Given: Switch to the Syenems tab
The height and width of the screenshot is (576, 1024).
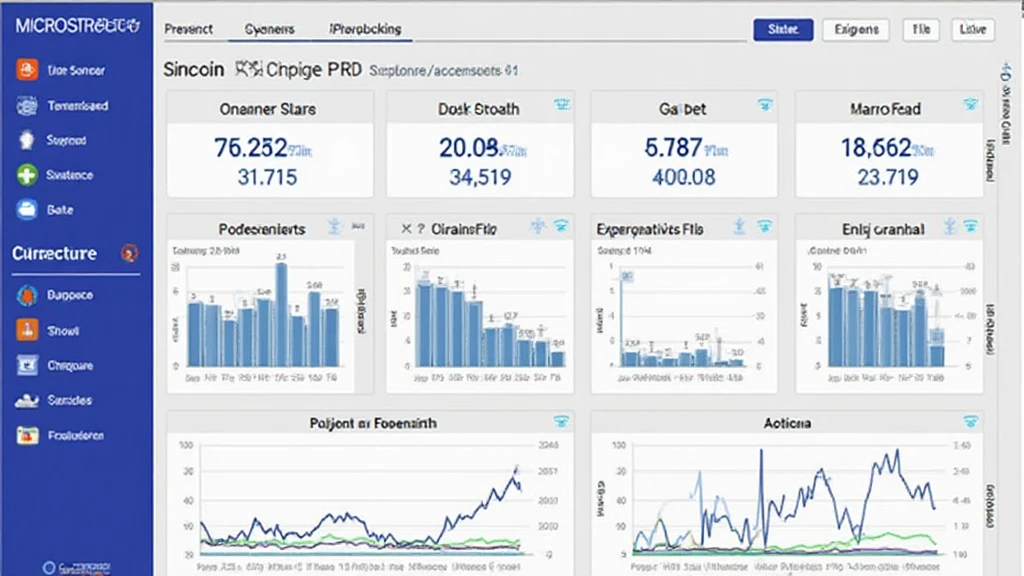Looking at the screenshot, I should (269, 29).
